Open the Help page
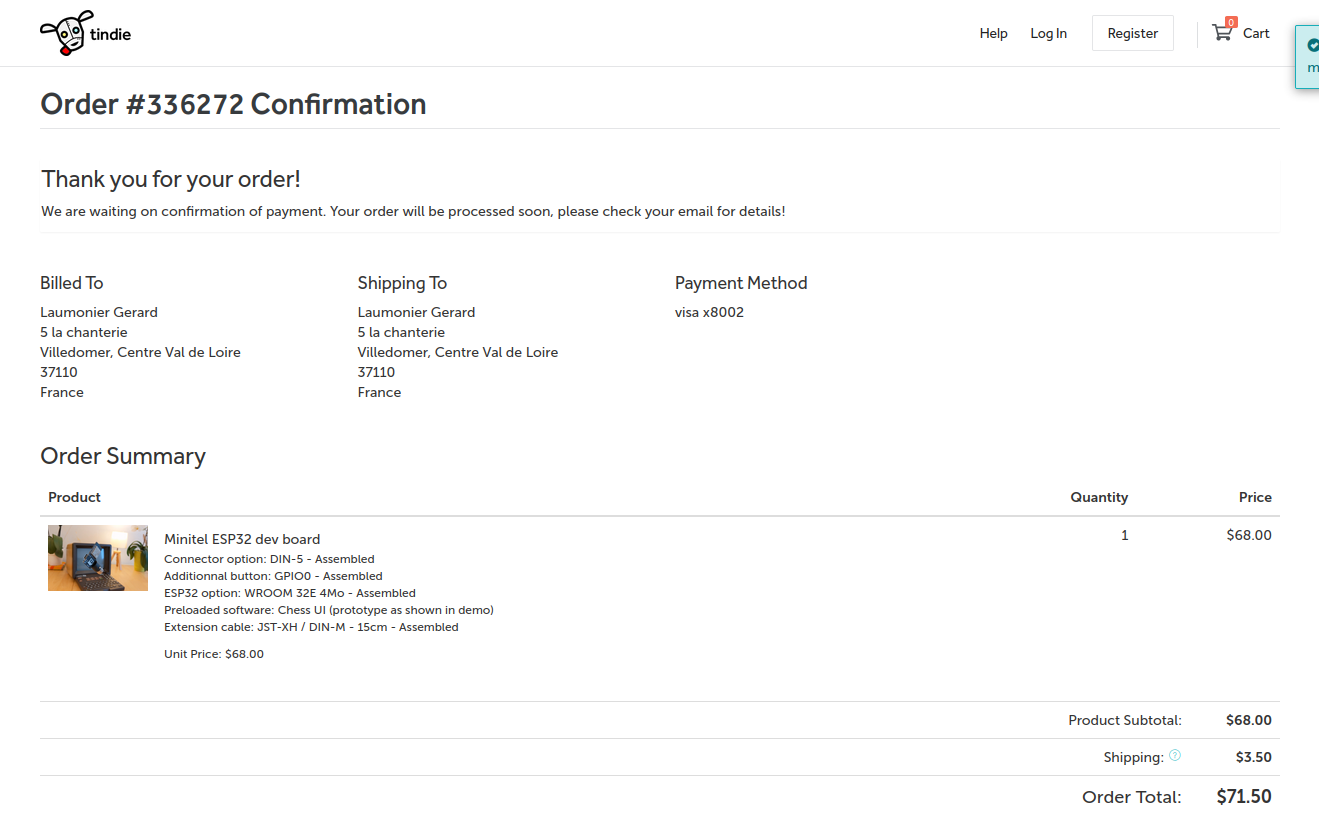This screenshot has width=1319, height=820. (993, 33)
